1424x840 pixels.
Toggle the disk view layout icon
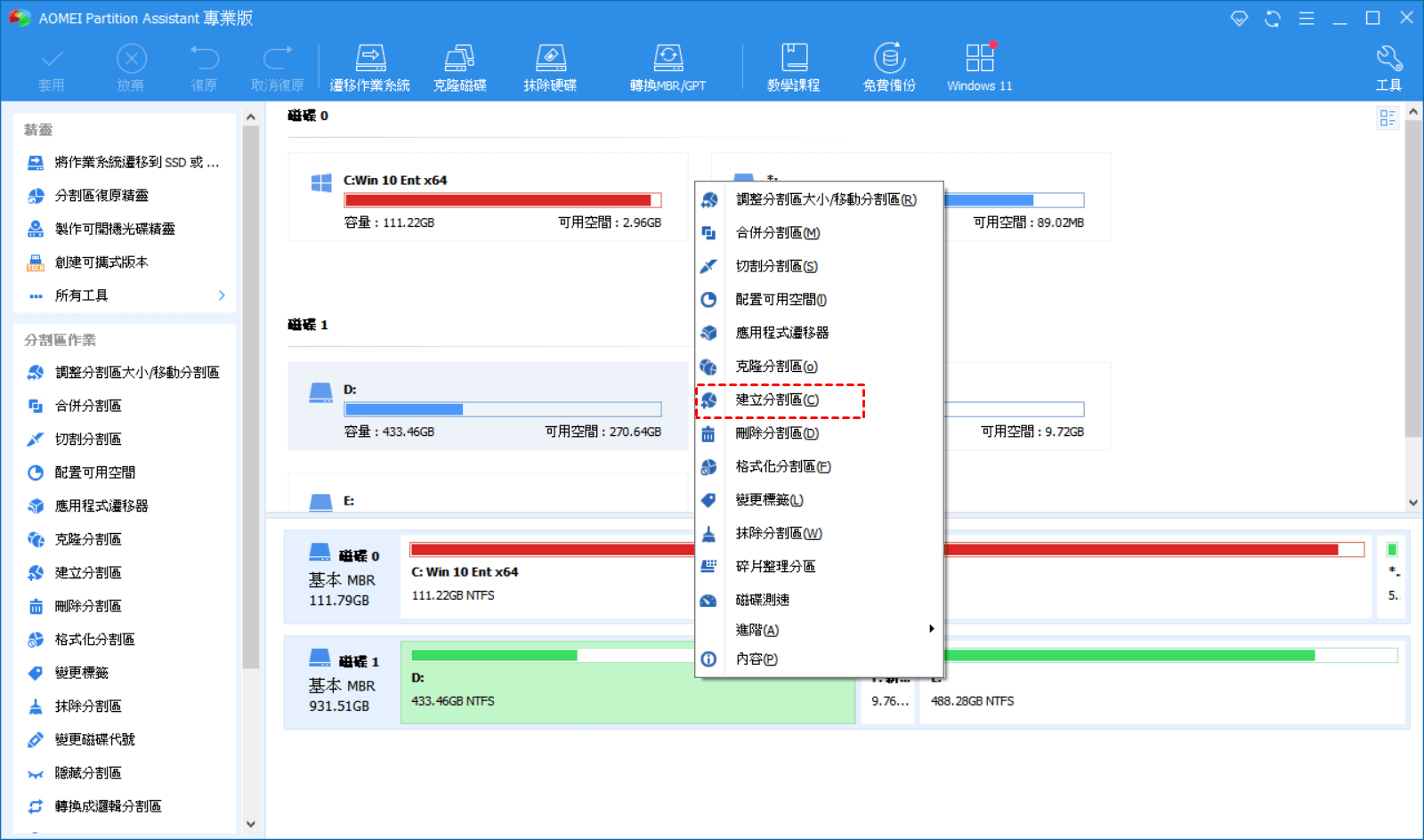point(1388,117)
